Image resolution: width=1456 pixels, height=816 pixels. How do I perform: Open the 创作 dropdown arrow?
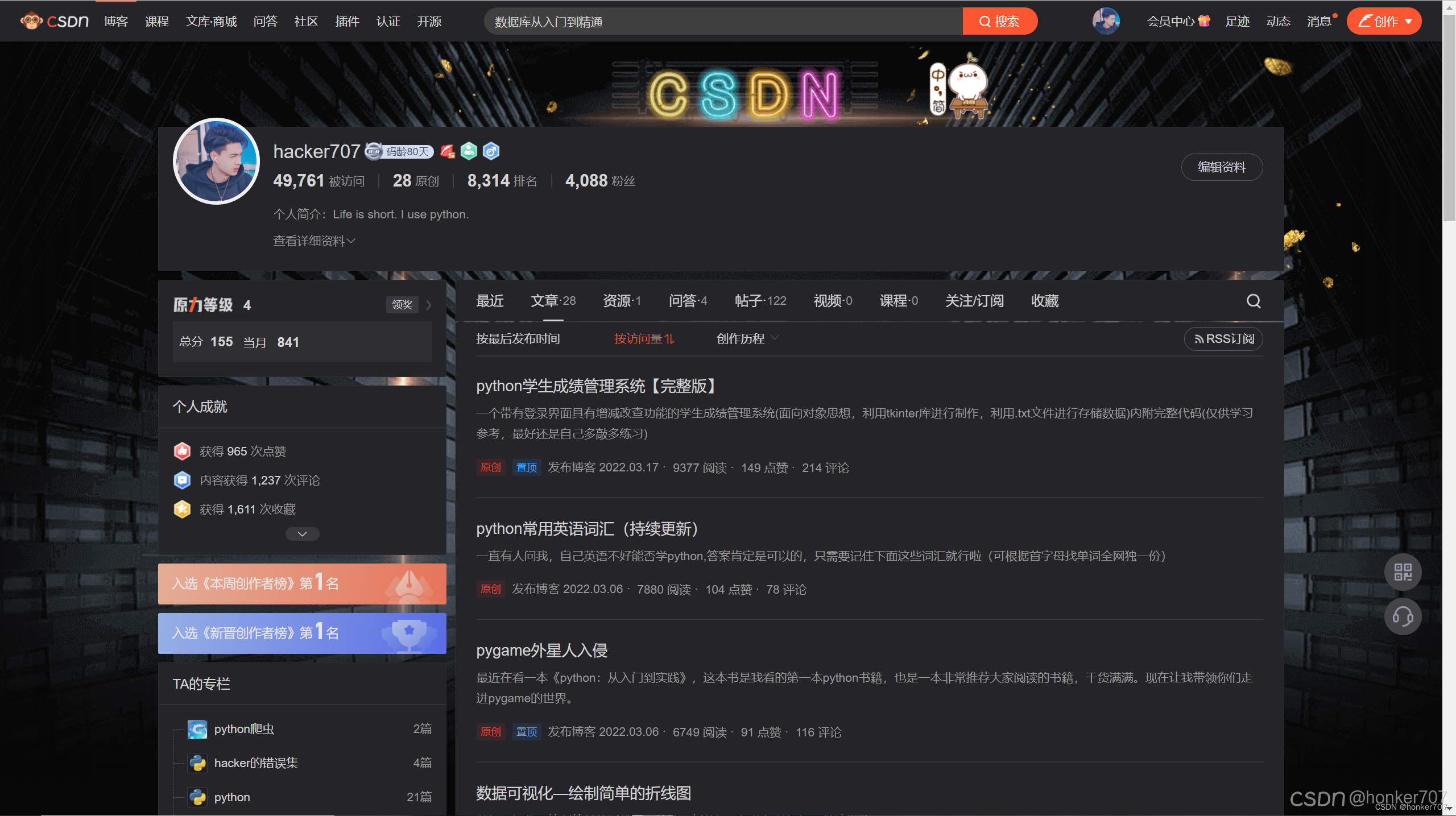point(1409,22)
